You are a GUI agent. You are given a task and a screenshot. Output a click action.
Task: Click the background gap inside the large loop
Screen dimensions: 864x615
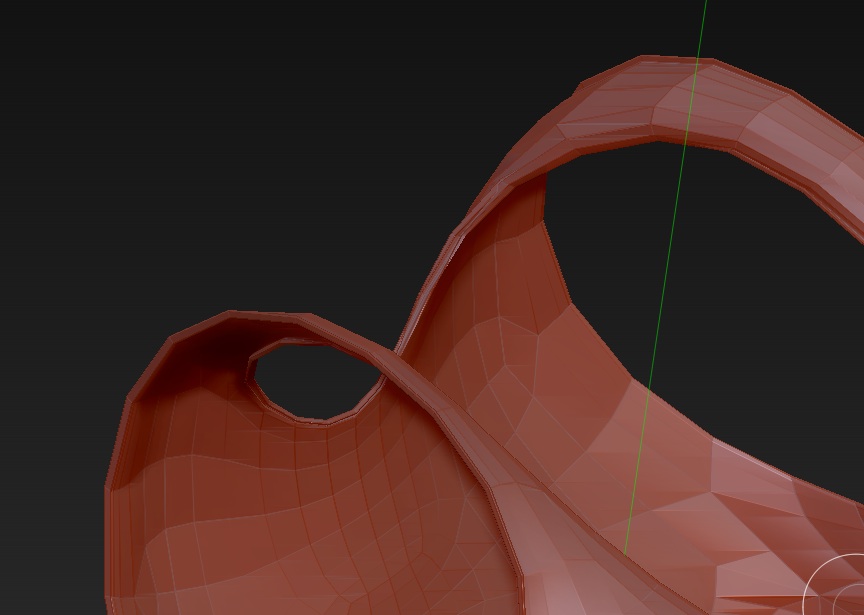click(640, 250)
